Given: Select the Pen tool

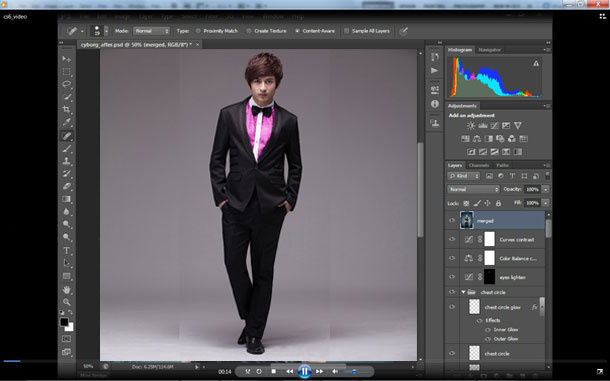Looking at the screenshot, I should 67,237.
